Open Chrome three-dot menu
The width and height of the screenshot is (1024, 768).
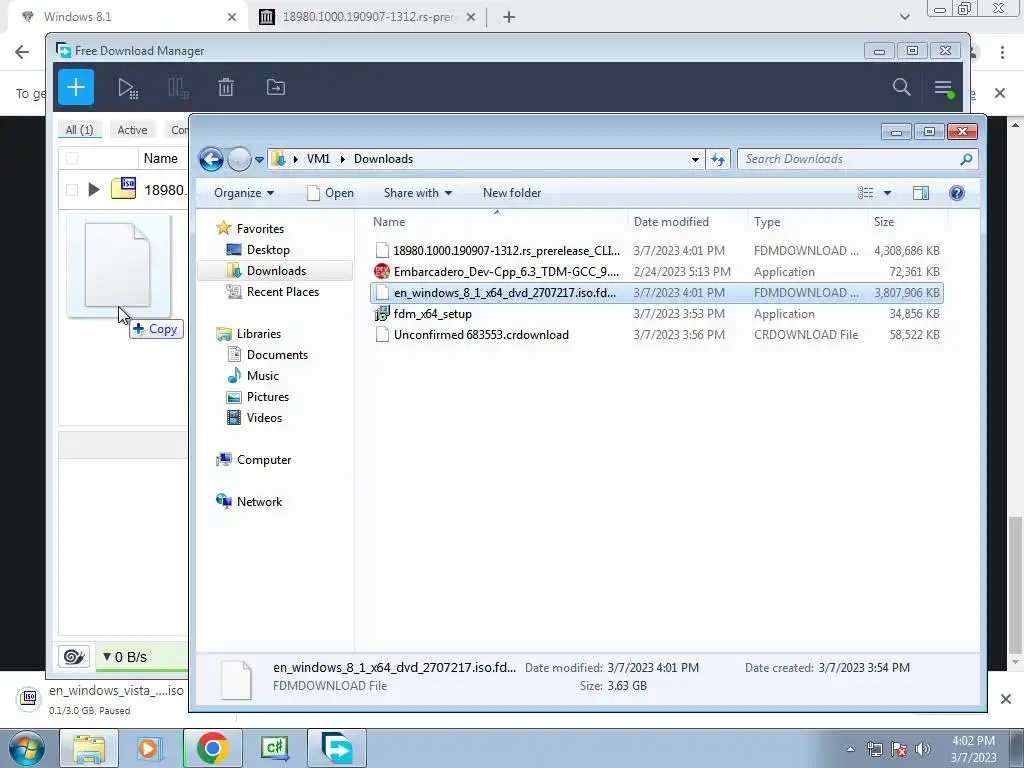click(x=1002, y=52)
